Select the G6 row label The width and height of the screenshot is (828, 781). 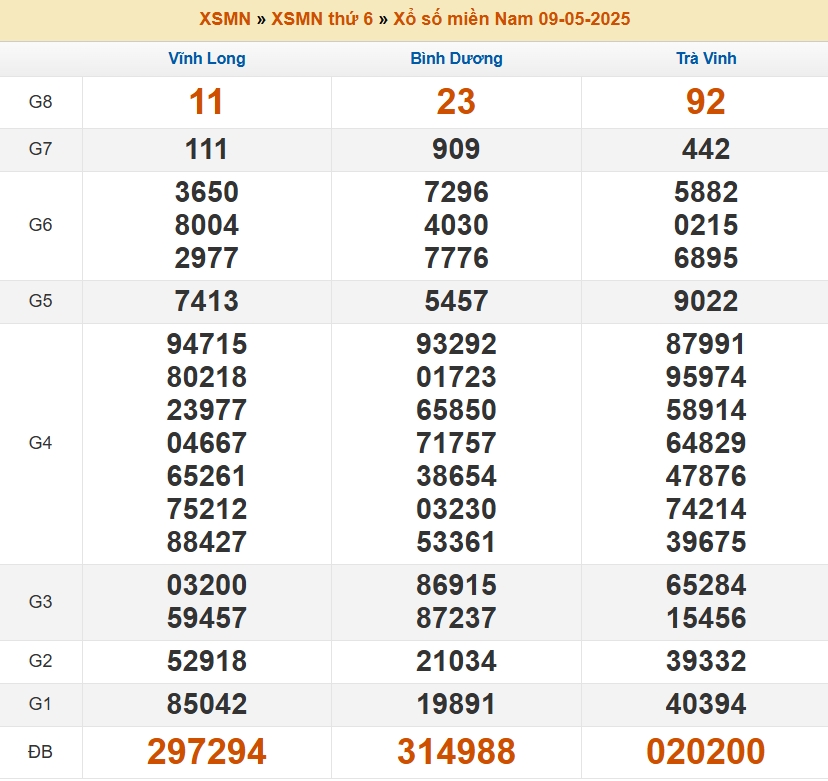41,225
